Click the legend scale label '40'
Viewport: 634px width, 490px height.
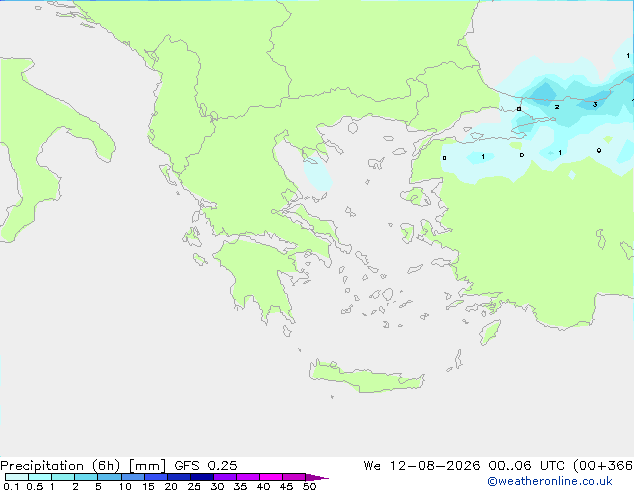[263, 486]
